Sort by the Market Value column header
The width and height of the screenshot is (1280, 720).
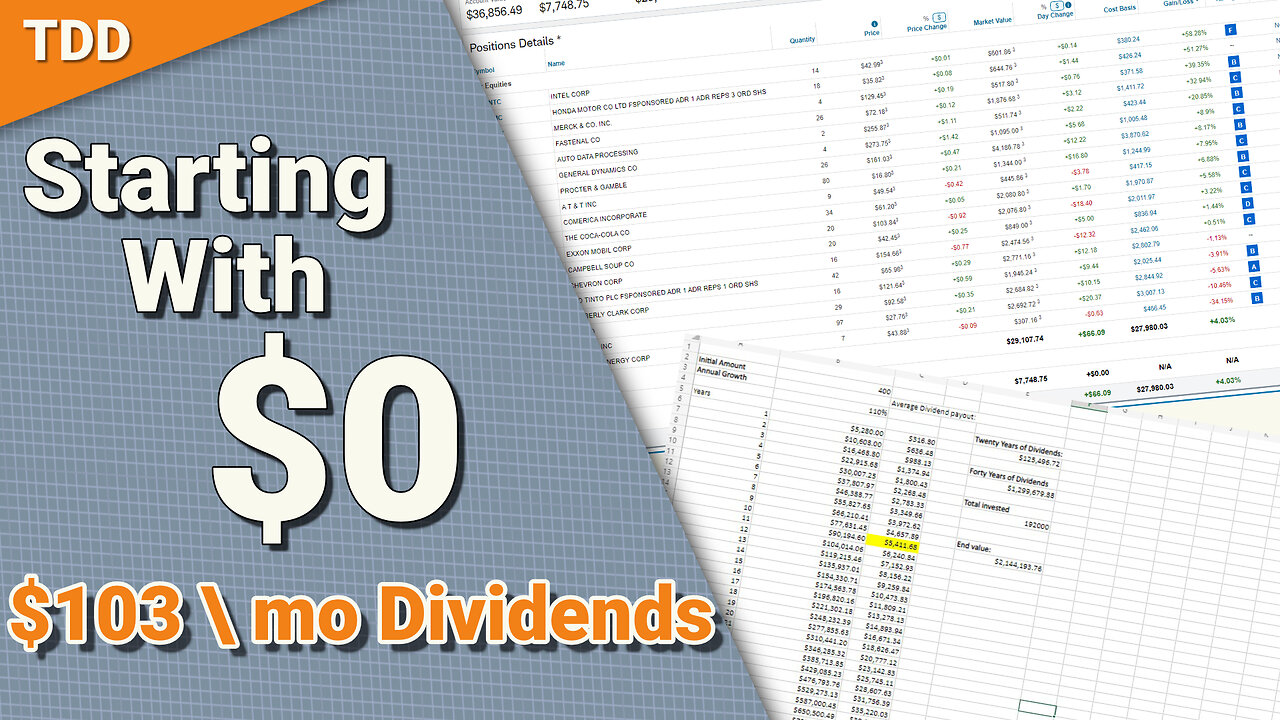point(993,21)
